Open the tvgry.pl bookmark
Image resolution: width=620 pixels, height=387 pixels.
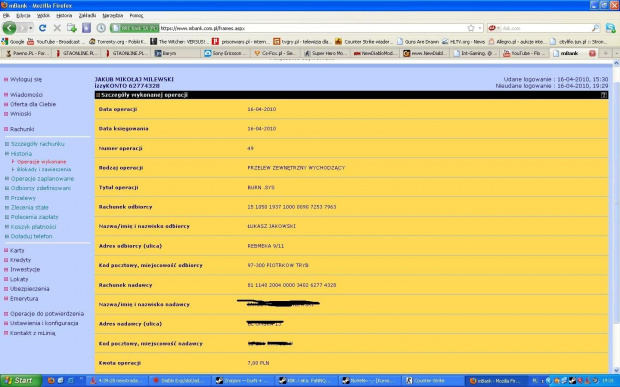[x=303, y=42]
